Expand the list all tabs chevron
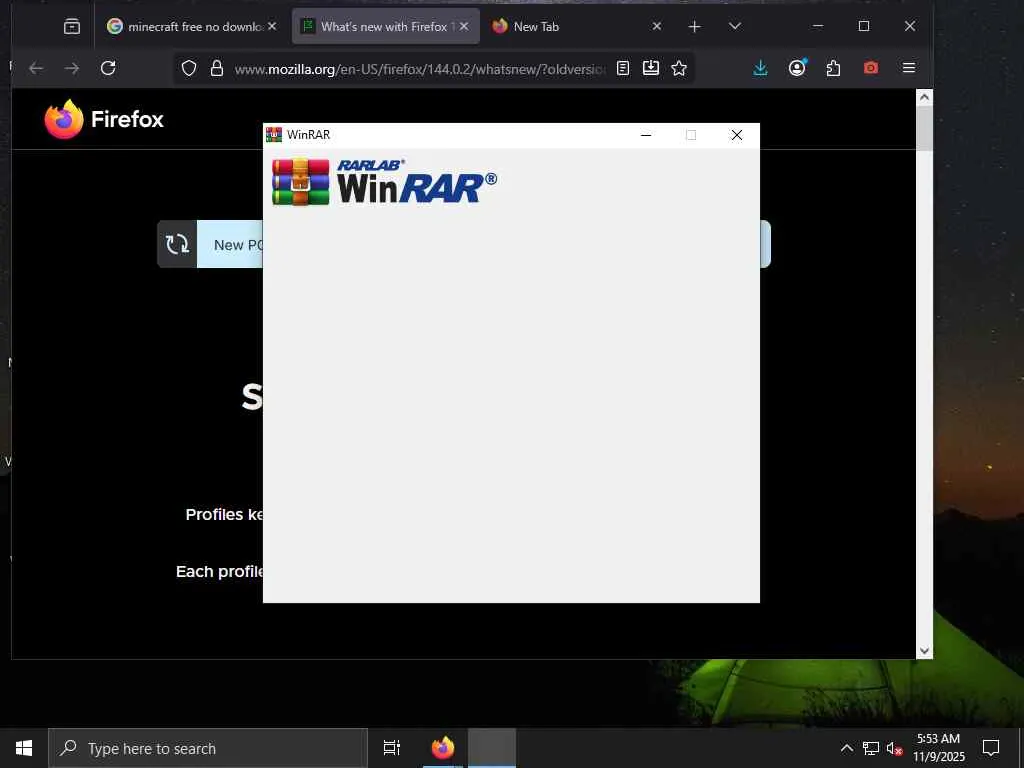This screenshot has width=1024, height=768. [735, 26]
